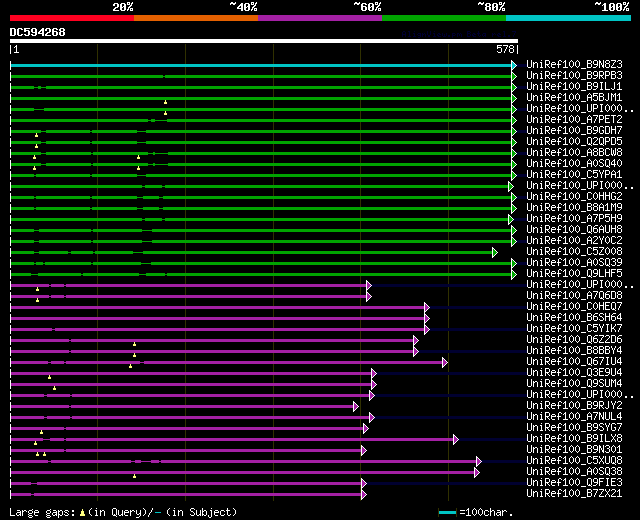The image size is (640, 520).
Task: Select the UniRef100_C0HHG2 label
Action: (x=574, y=197)
